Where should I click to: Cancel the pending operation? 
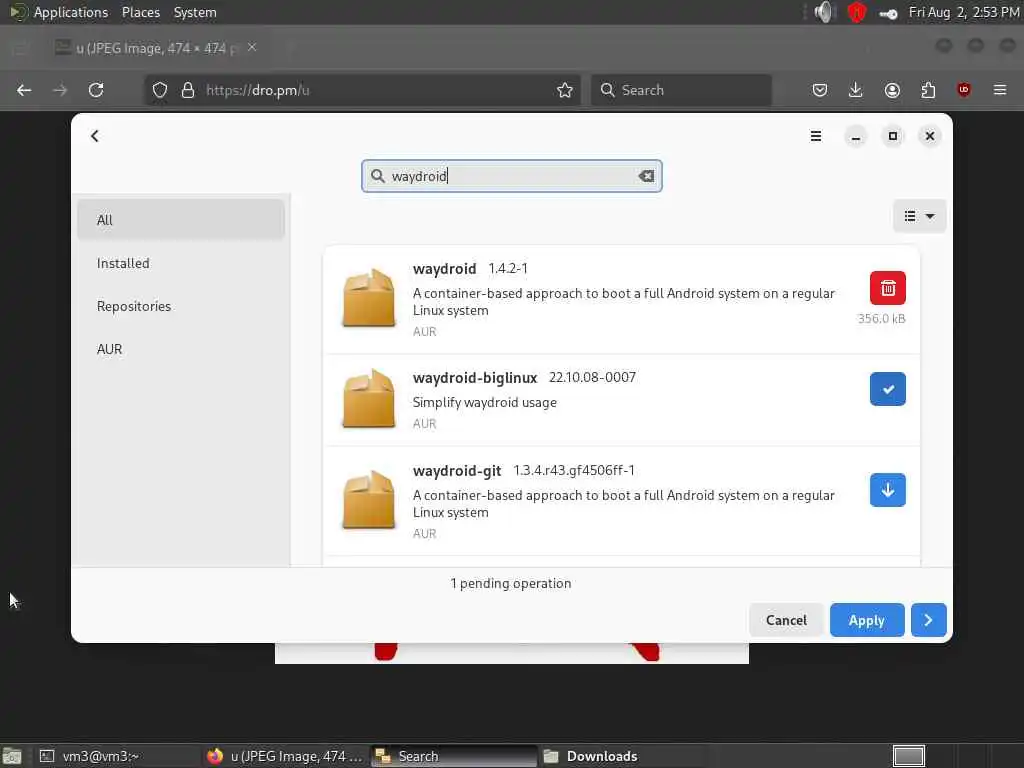[x=786, y=620]
